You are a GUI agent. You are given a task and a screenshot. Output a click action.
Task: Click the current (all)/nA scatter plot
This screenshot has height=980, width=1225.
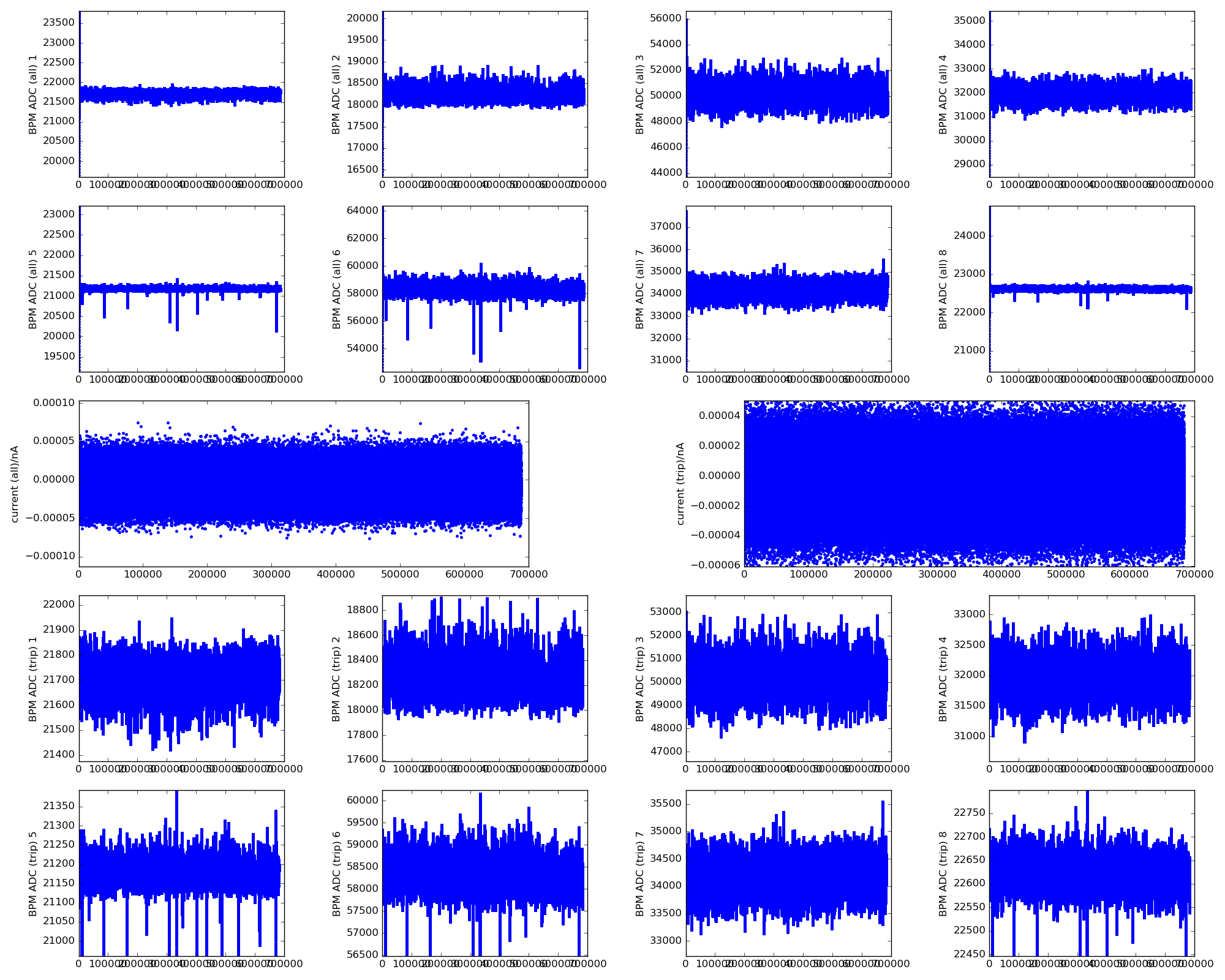[x=304, y=483]
